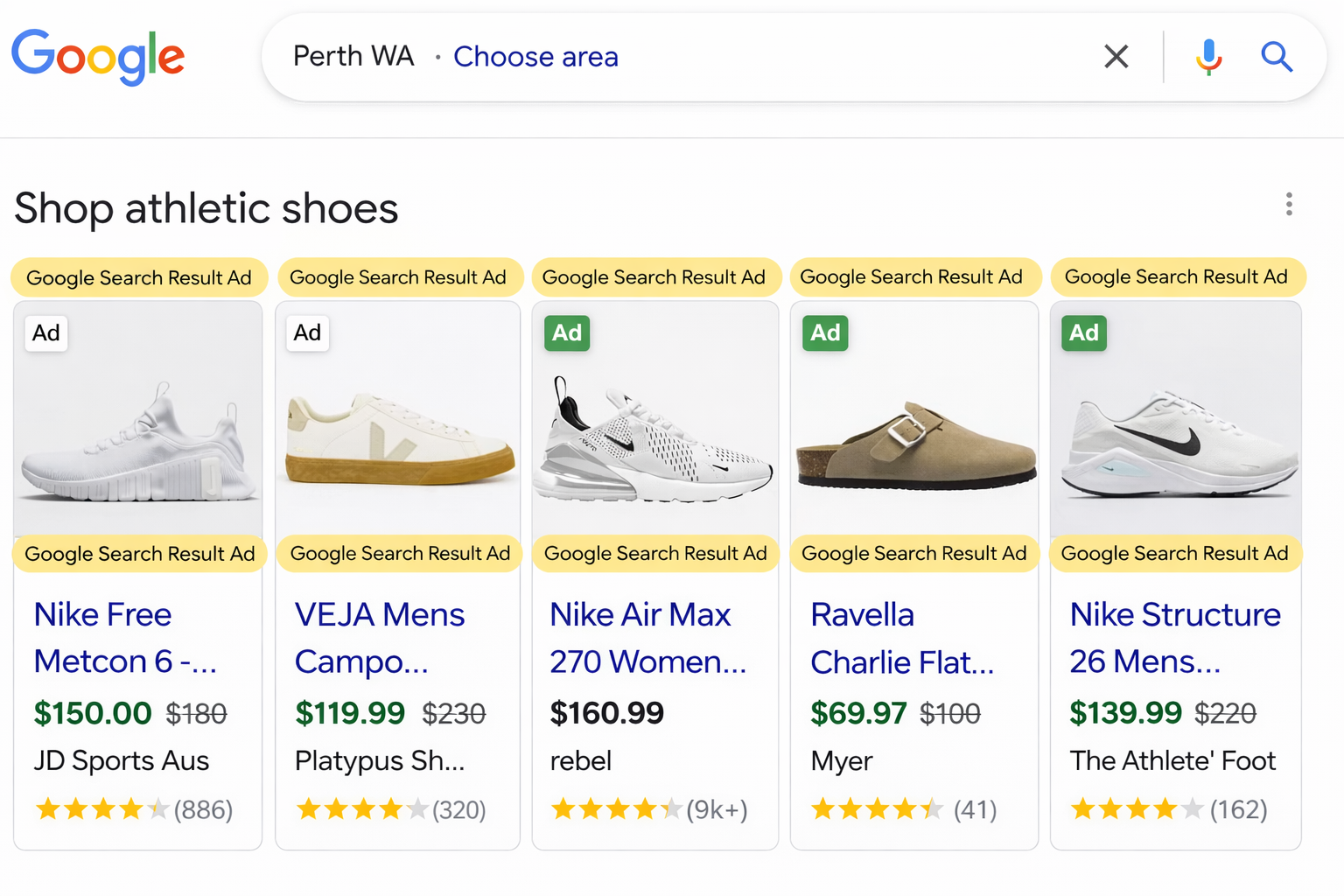Open the three-dot options menu for Shop athletic shoes
Viewport: 1344px width, 896px height.
(1289, 205)
